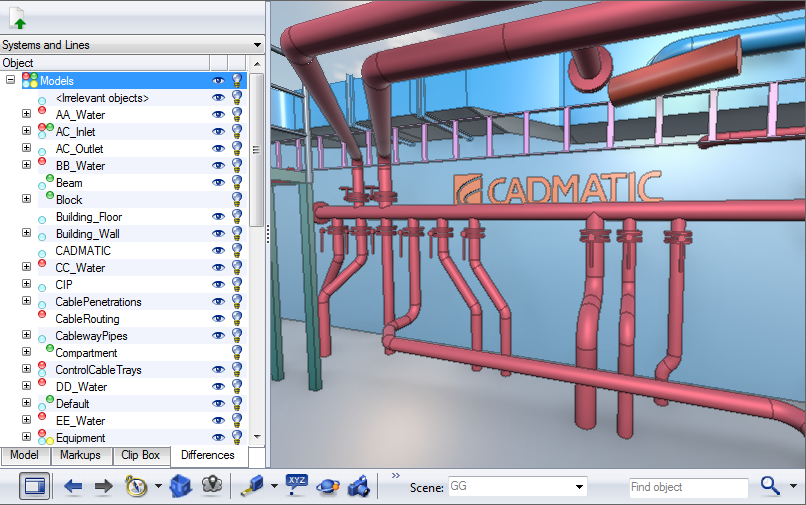Click the light bulb for Building_Floor
806x505 pixels.
[x=237, y=216]
